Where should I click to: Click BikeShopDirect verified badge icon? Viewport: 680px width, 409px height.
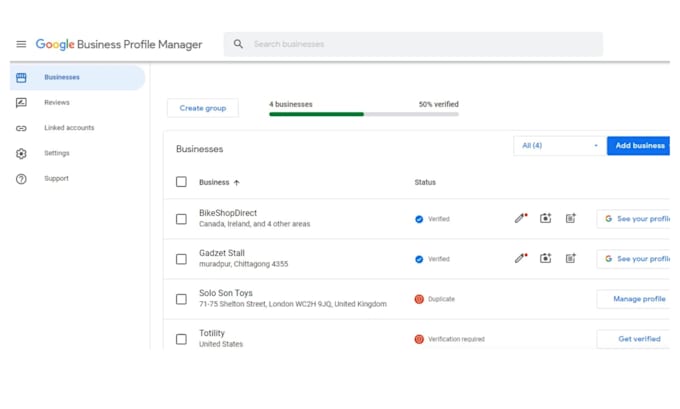coord(419,219)
